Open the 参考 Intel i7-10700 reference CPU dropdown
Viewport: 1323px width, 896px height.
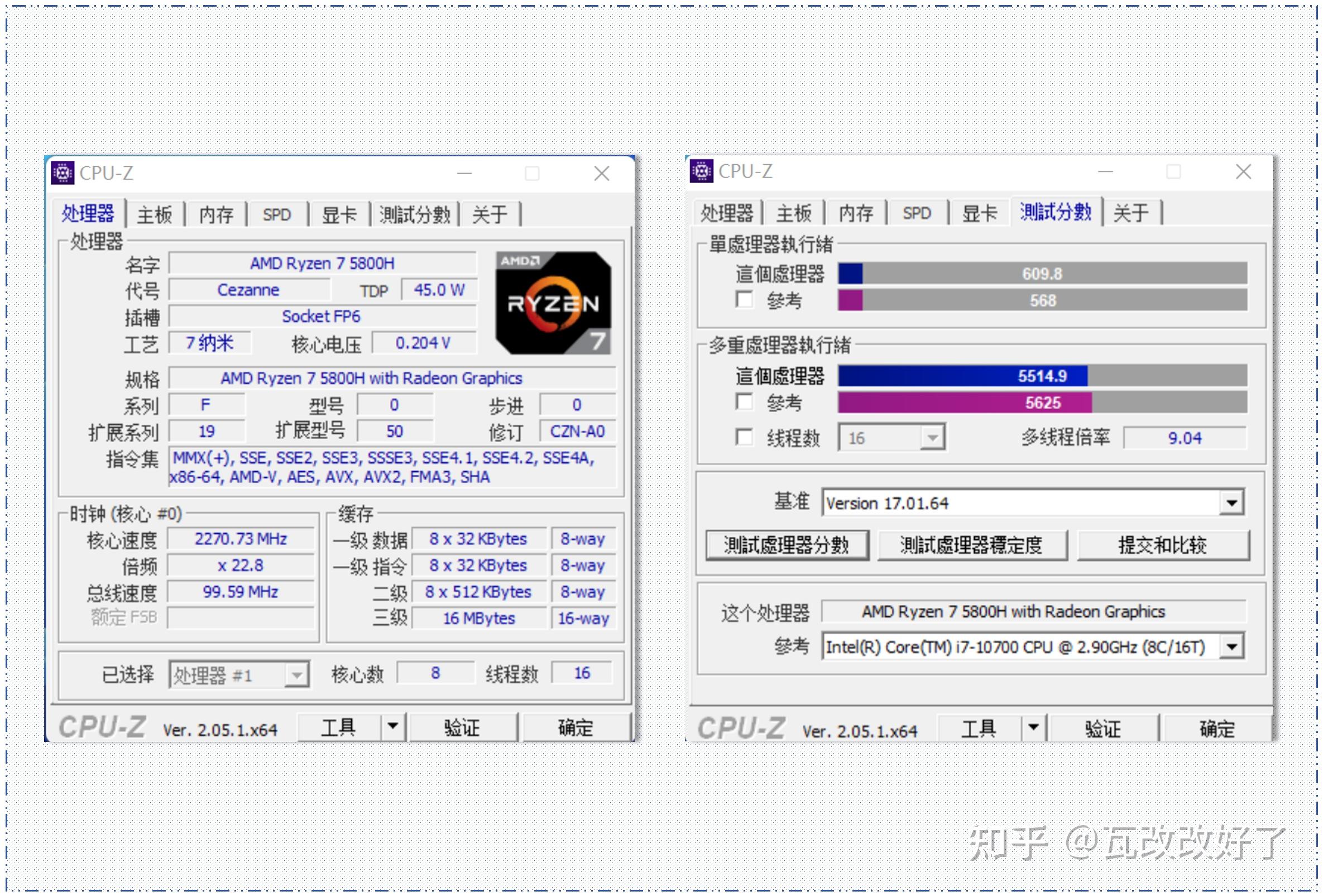[1233, 646]
